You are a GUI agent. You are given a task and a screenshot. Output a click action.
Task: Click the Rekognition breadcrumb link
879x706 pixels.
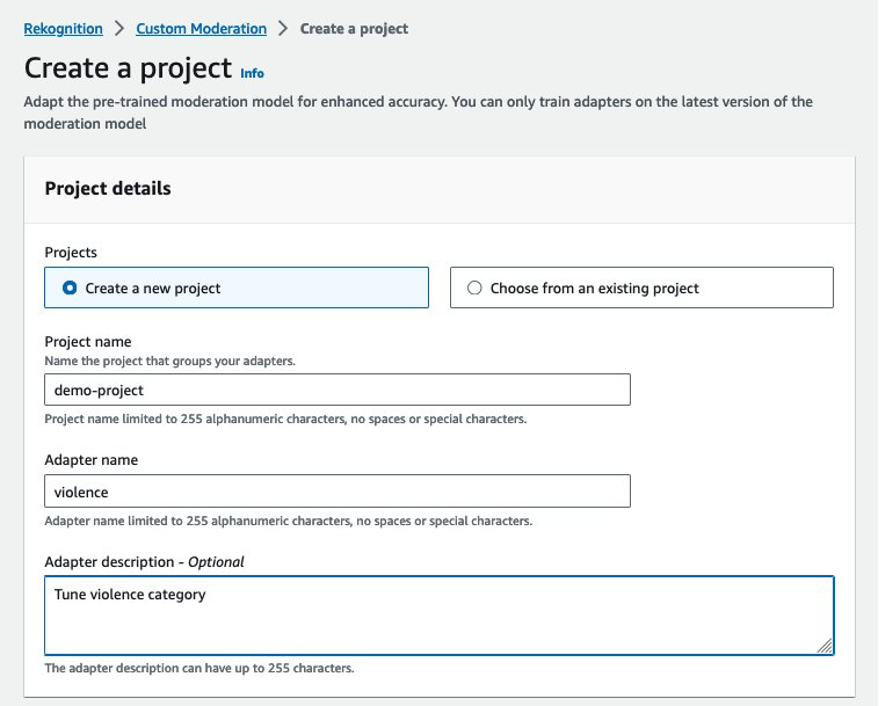[63, 29]
